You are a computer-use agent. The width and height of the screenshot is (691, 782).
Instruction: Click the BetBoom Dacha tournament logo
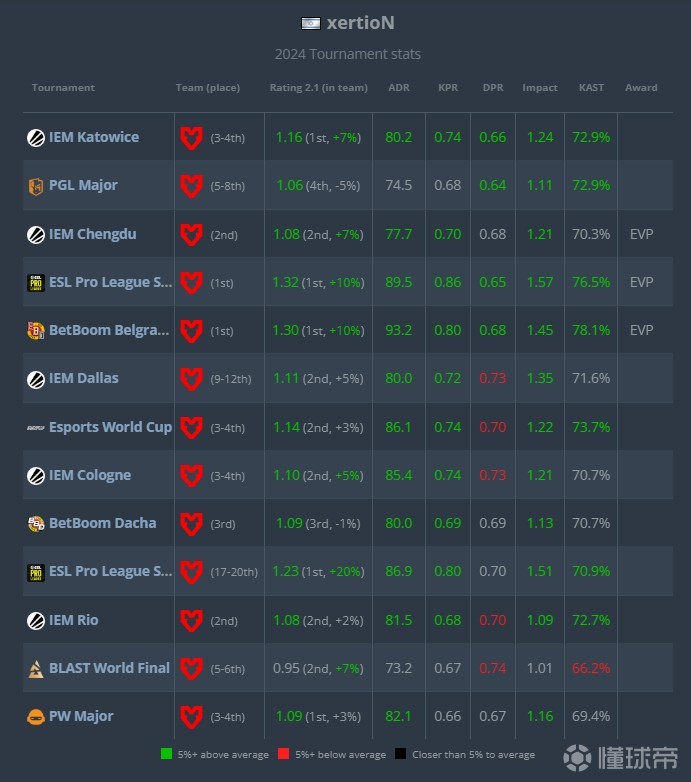(35, 523)
